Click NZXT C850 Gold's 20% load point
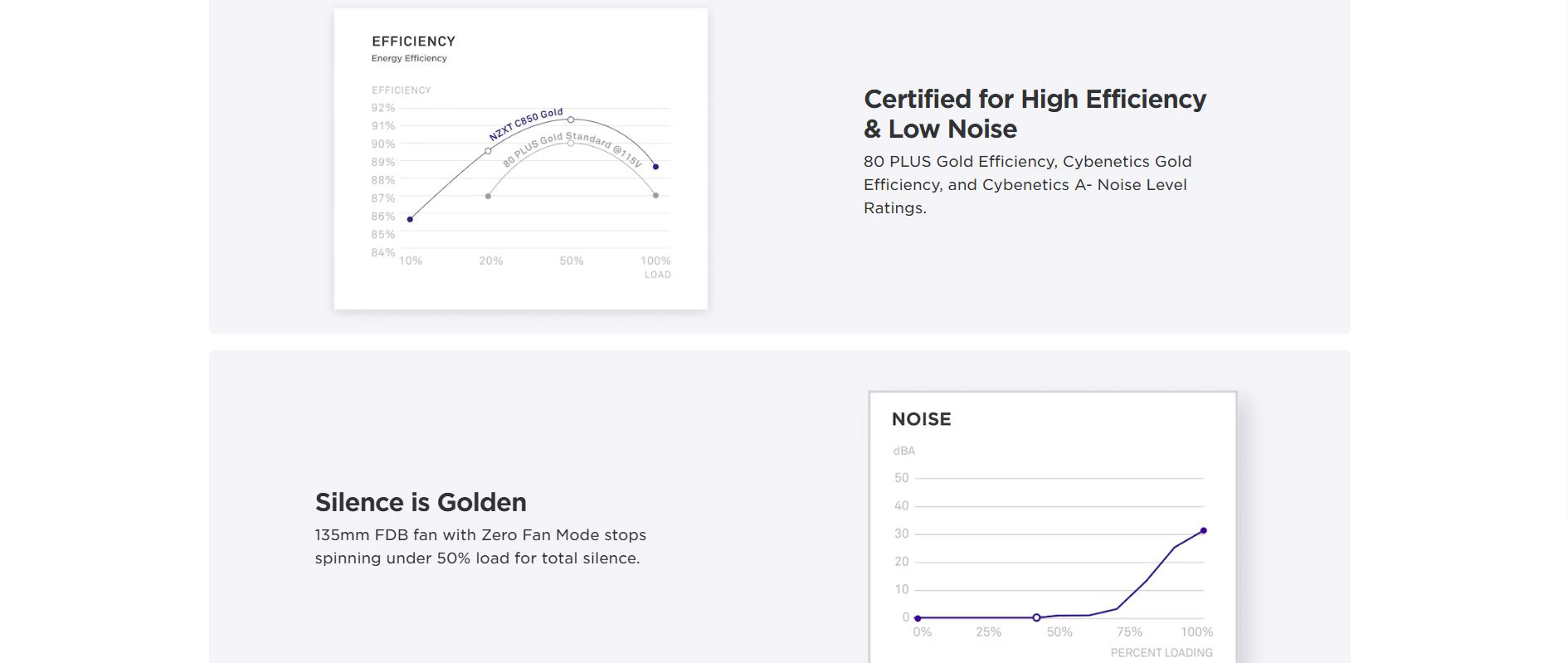The width and height of the screenshot is (1568, 663). click(488, 151)
